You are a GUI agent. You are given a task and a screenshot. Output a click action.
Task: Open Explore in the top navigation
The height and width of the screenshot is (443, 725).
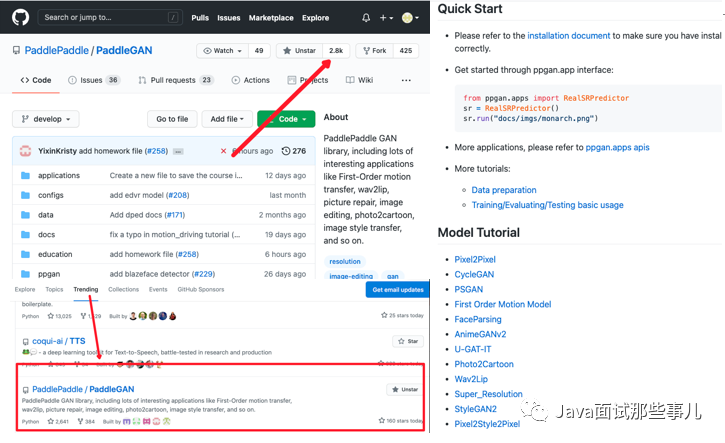(316, 18)
